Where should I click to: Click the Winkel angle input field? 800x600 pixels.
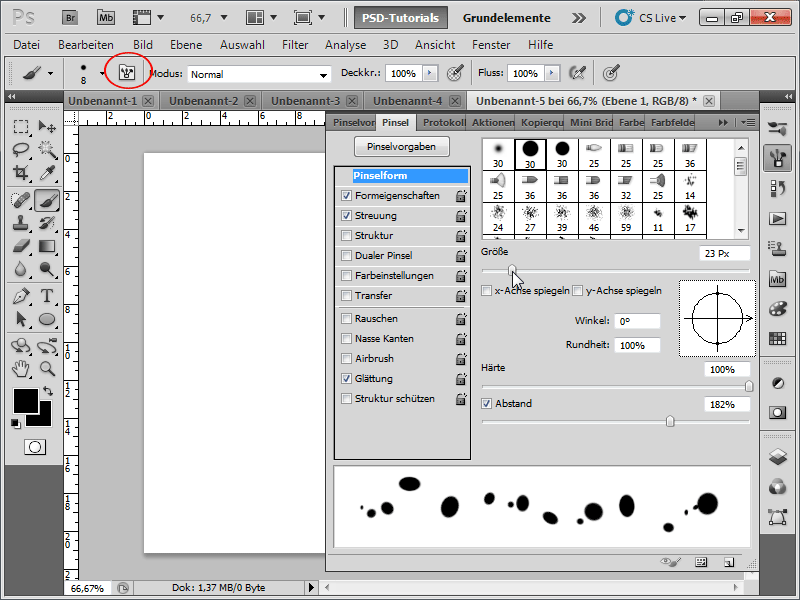[637, 321]
